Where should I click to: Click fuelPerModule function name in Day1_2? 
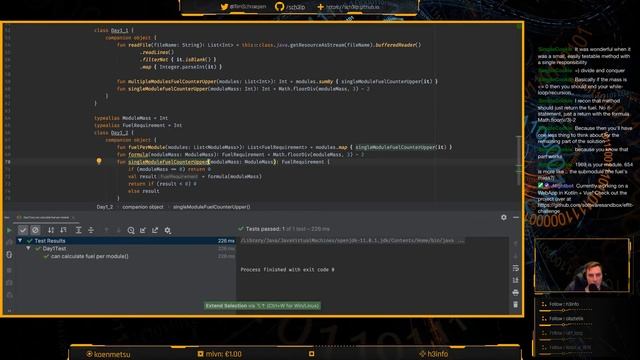click(147, 147)
